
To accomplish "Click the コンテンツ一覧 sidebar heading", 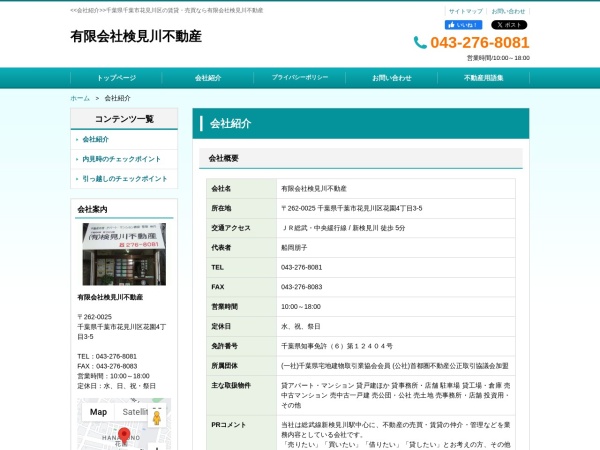I will pyautogui.click(x=124, y=119).
